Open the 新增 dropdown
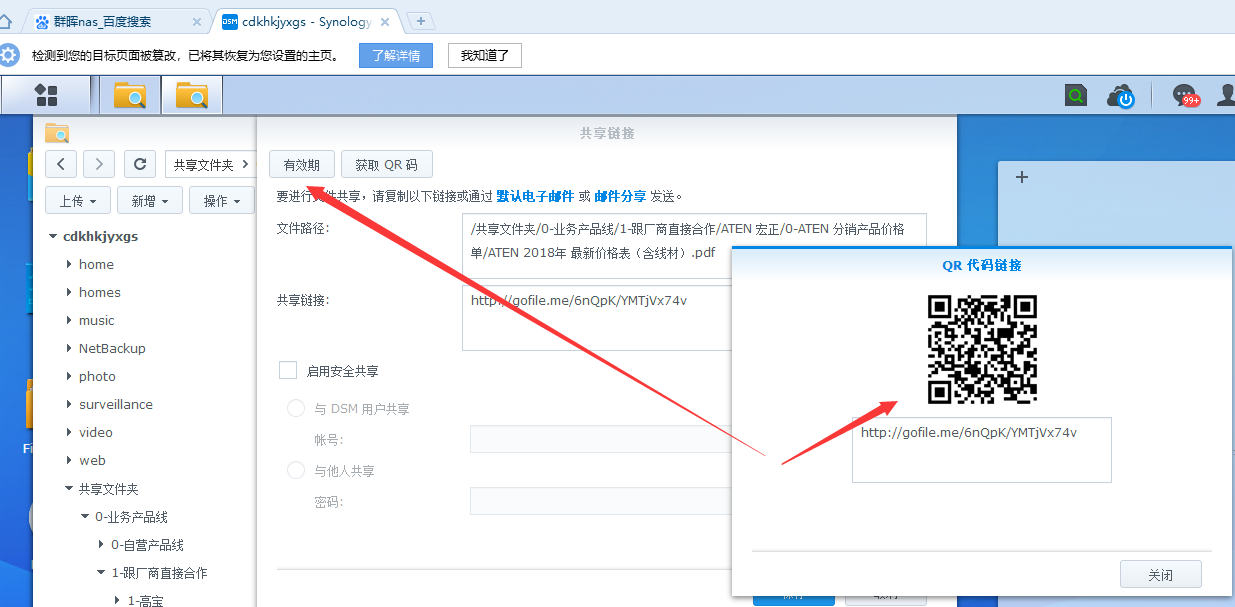The height and width of the screenshot is (607, 1235). 150,200
